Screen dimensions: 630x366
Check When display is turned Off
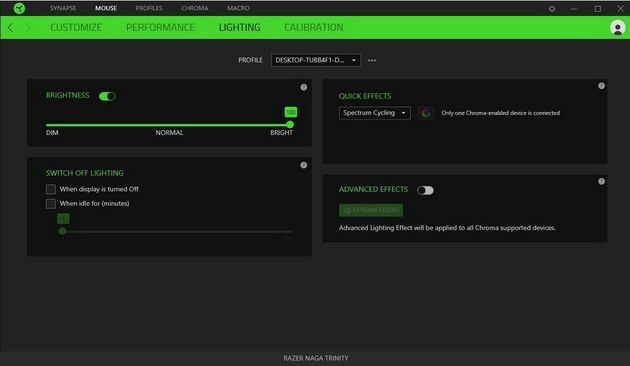click(x=51, y=189)
